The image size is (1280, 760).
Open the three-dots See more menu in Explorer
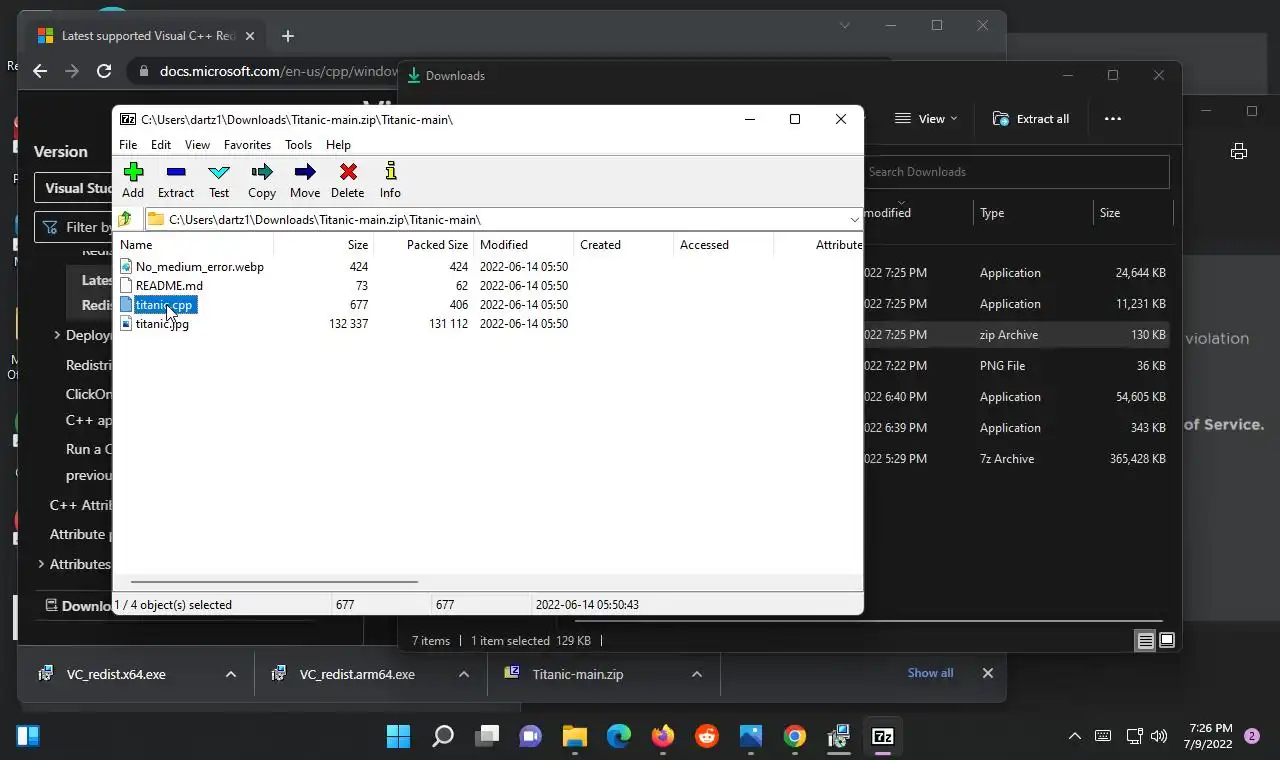(x=1113, y=118)
